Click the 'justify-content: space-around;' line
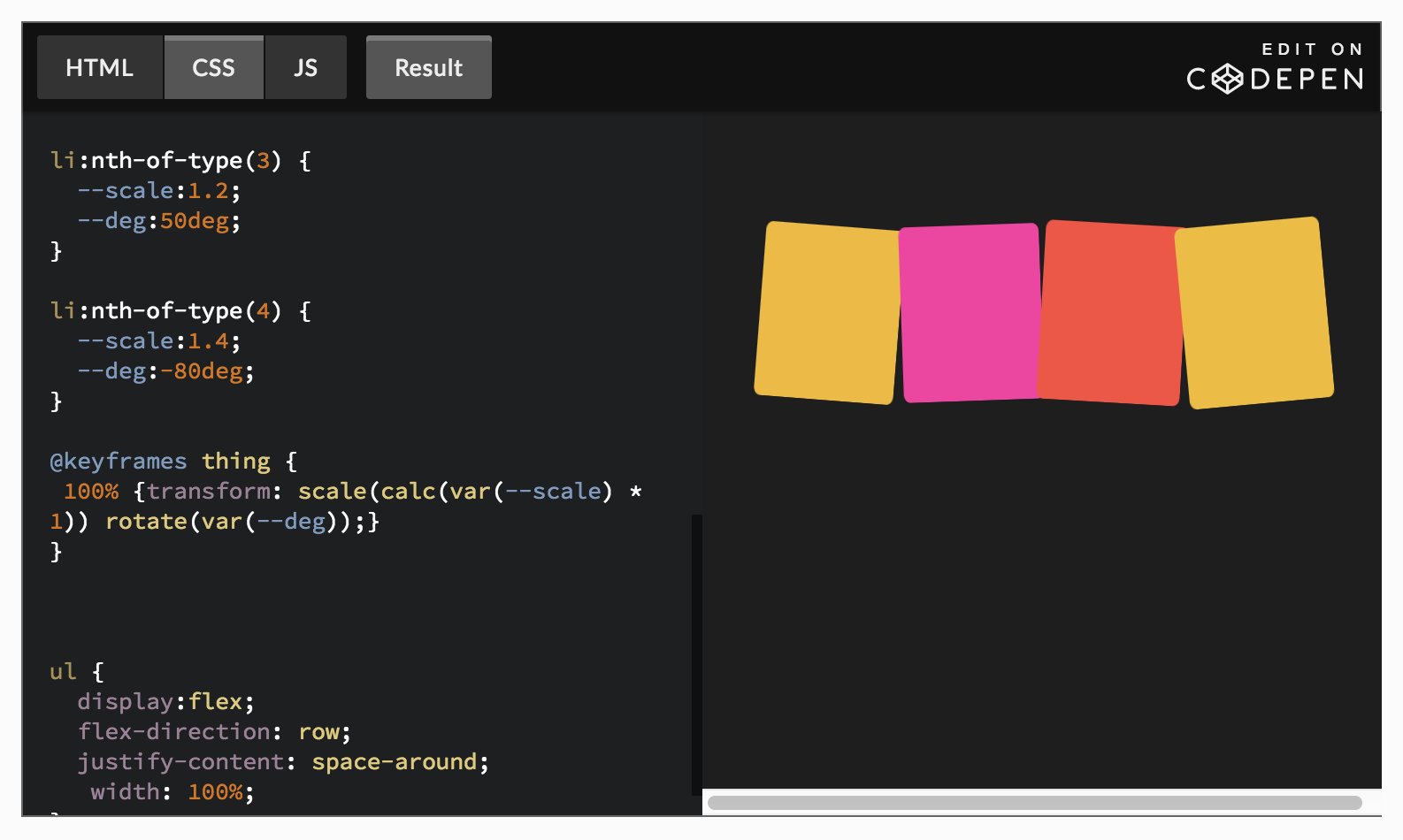Image resolution: width=1403 pixels, height=840 pixels. 283,762
